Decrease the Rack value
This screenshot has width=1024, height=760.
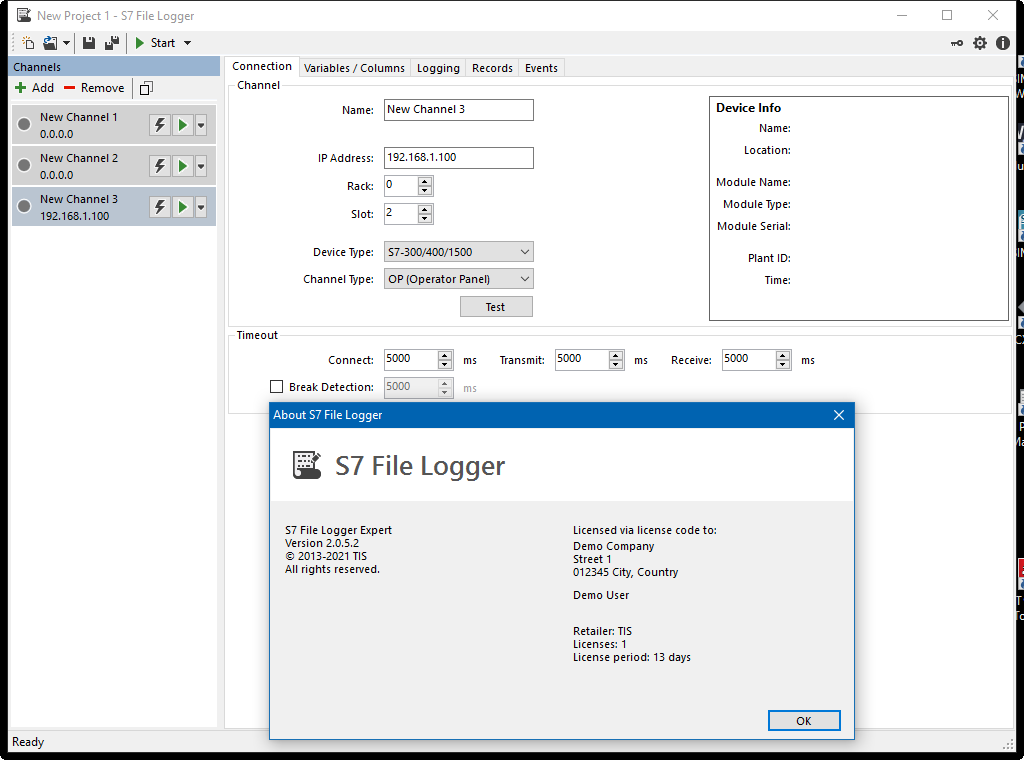(424, 191)
